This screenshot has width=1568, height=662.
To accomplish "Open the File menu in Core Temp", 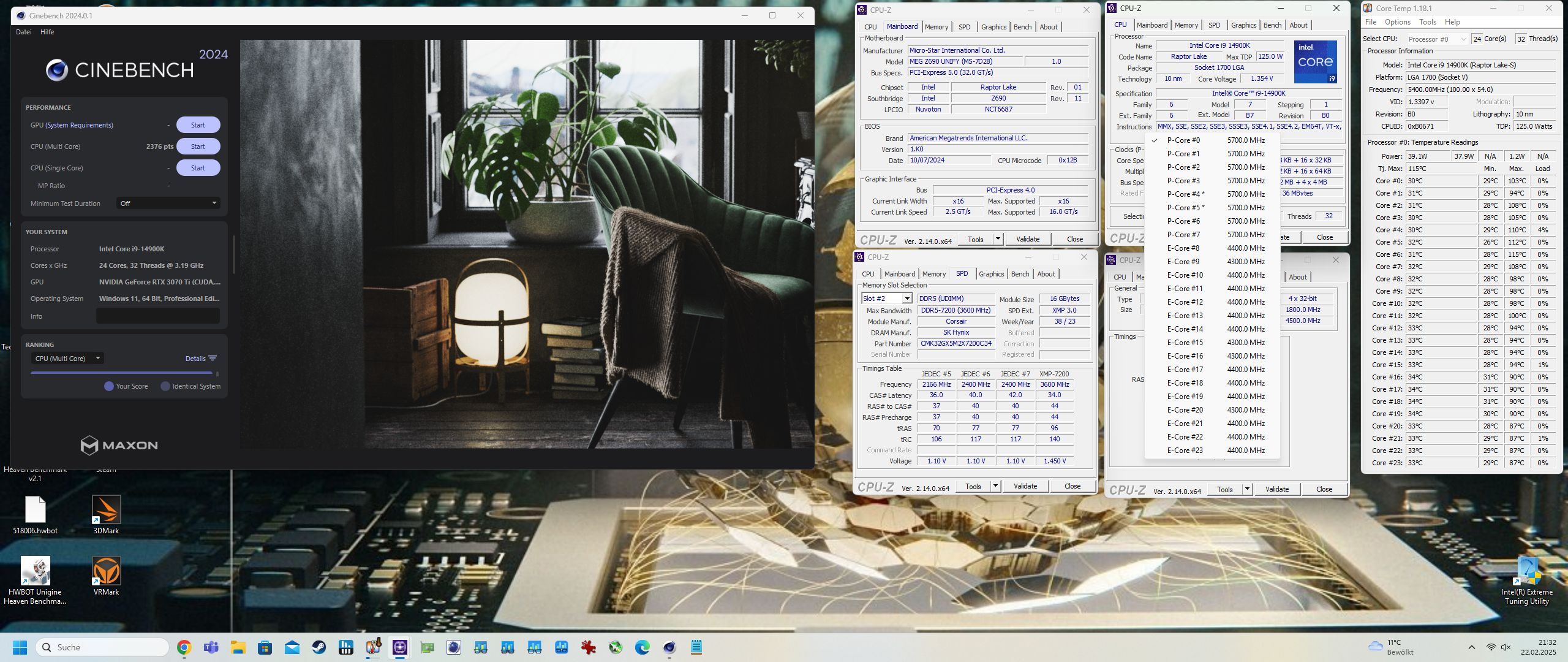I will pos(1371,22).
